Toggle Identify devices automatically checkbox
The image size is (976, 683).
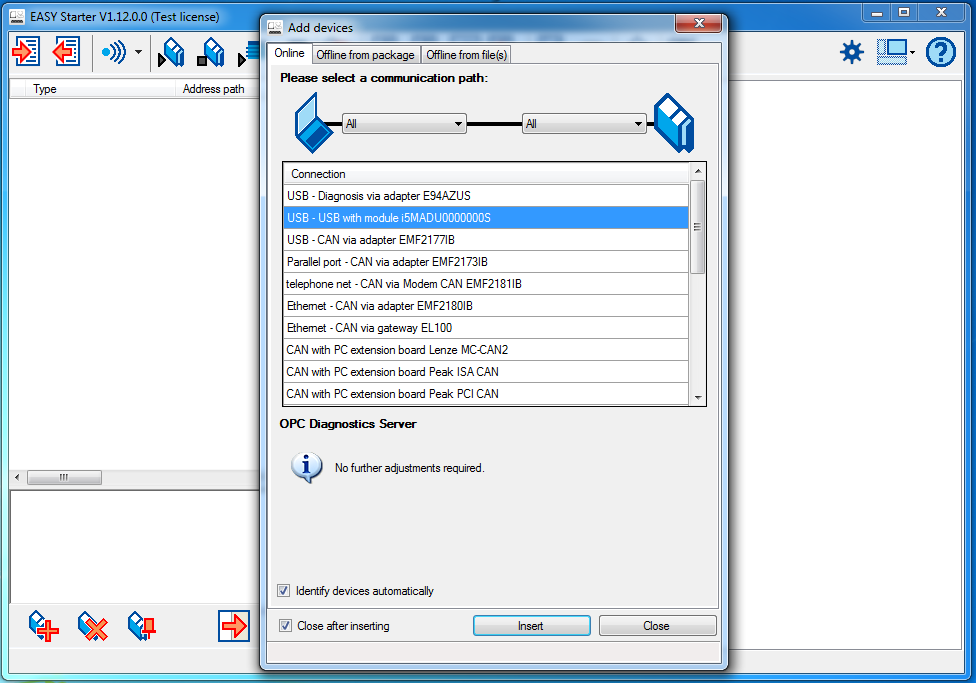pyautogui.click(x=284, y=590)
